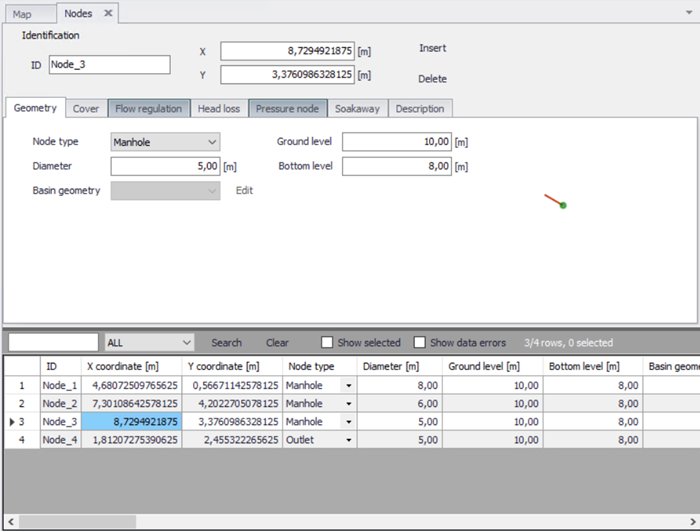Switch to the Head loss tab
Image resolution: width=700 pixels, height=531 pixels.
click(x=219, y=109)
